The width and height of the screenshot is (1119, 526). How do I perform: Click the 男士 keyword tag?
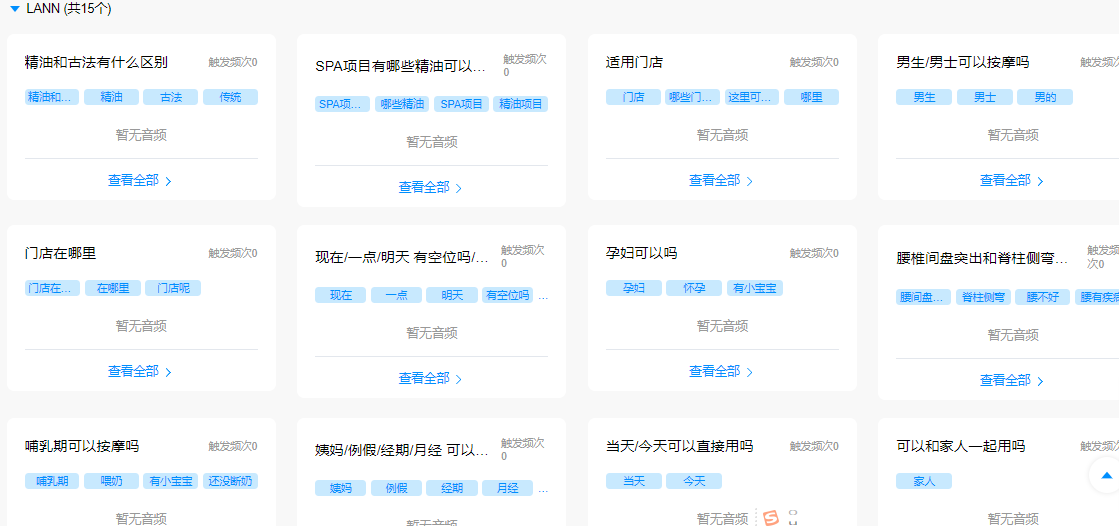tap(984, 98)
